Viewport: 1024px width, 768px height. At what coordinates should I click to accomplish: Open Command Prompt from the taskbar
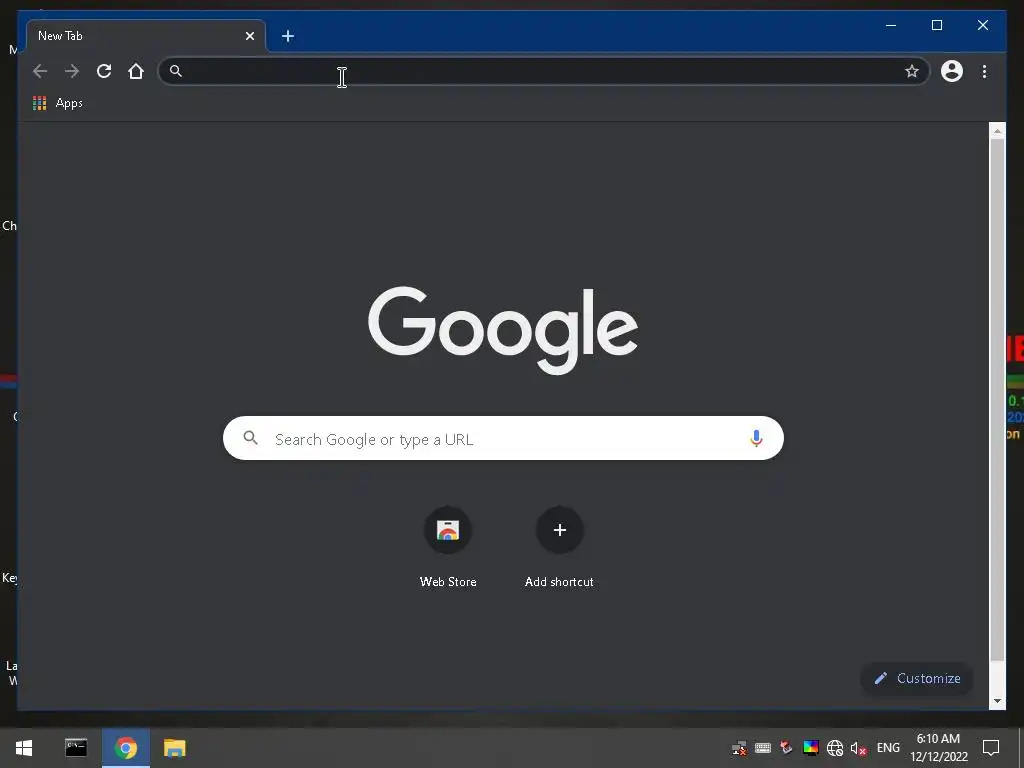(x=76, y=748)
